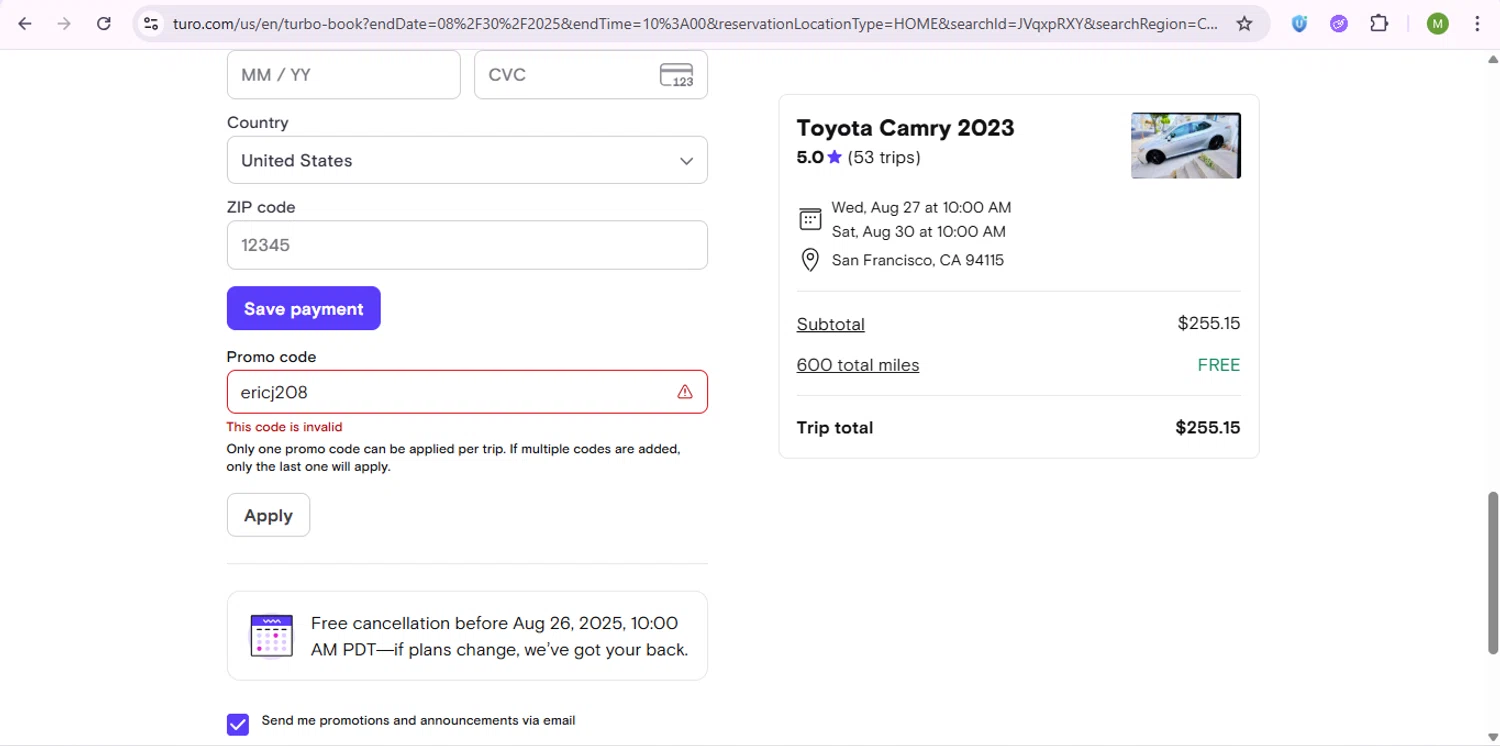
Task: Open the Subtotal breakdown link
Action: pyautogui.click(x=831, y=324)
